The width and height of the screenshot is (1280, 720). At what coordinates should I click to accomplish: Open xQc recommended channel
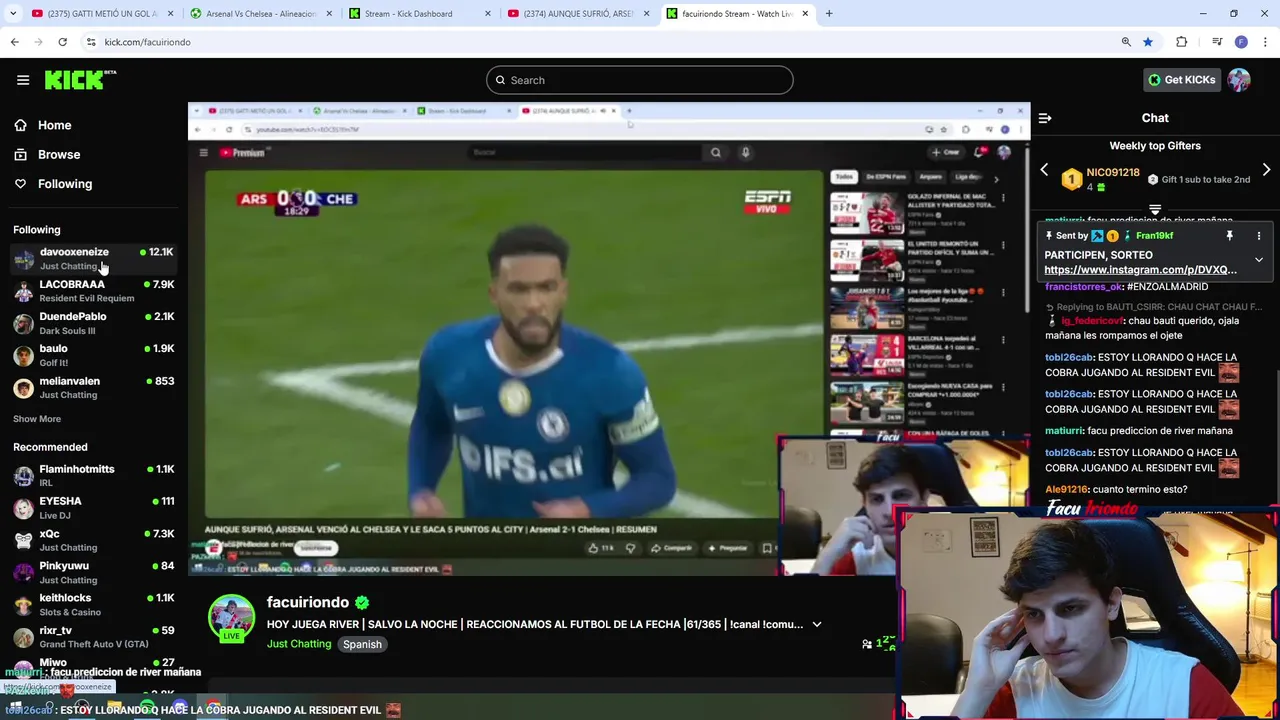93,541
